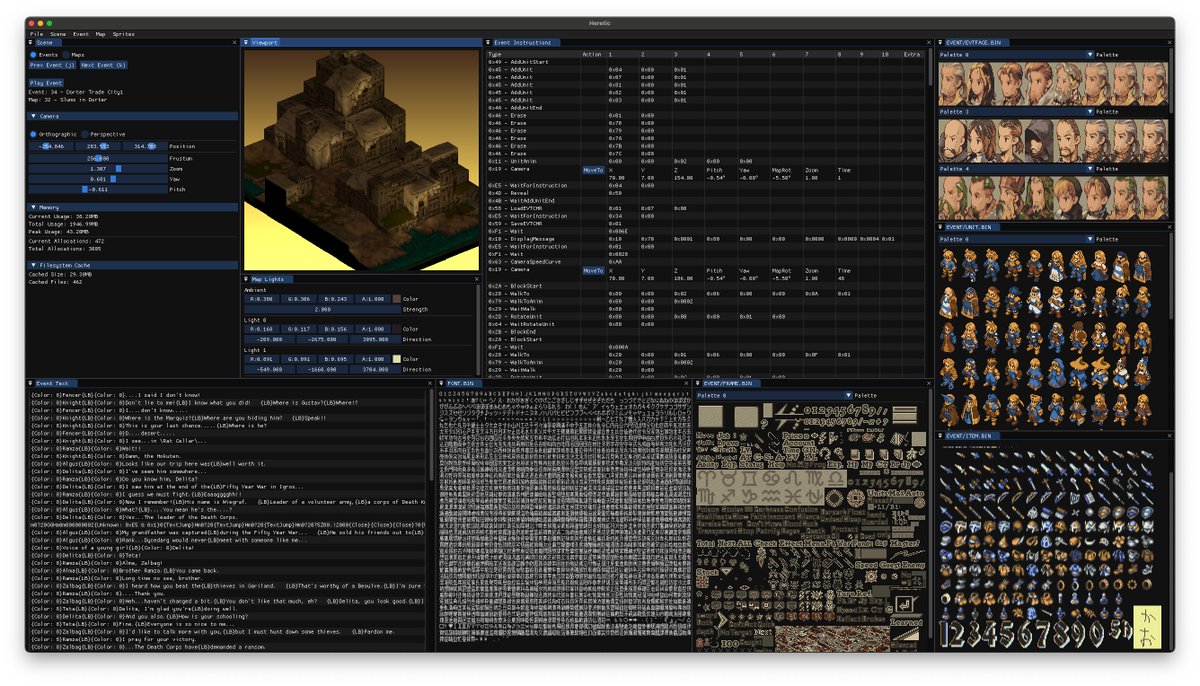Image resolution: width=1200 pixels, height=686 pixels.
Task: Close the EVENT/UNIT.BIN panel with its X
Action: click(1169, 226)
